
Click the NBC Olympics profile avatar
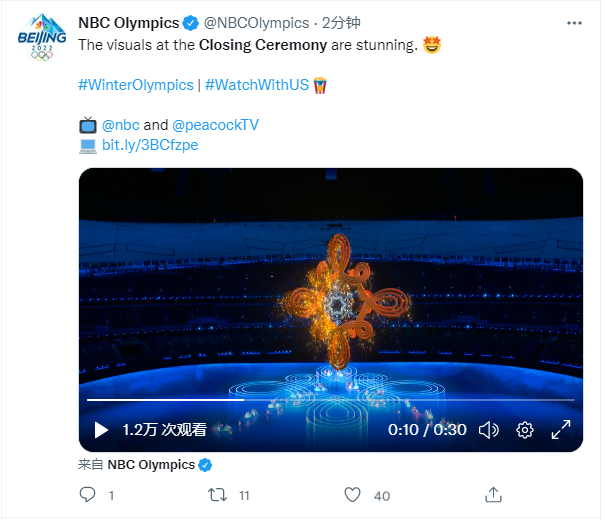pyautogui.click(x=41, y=39)
